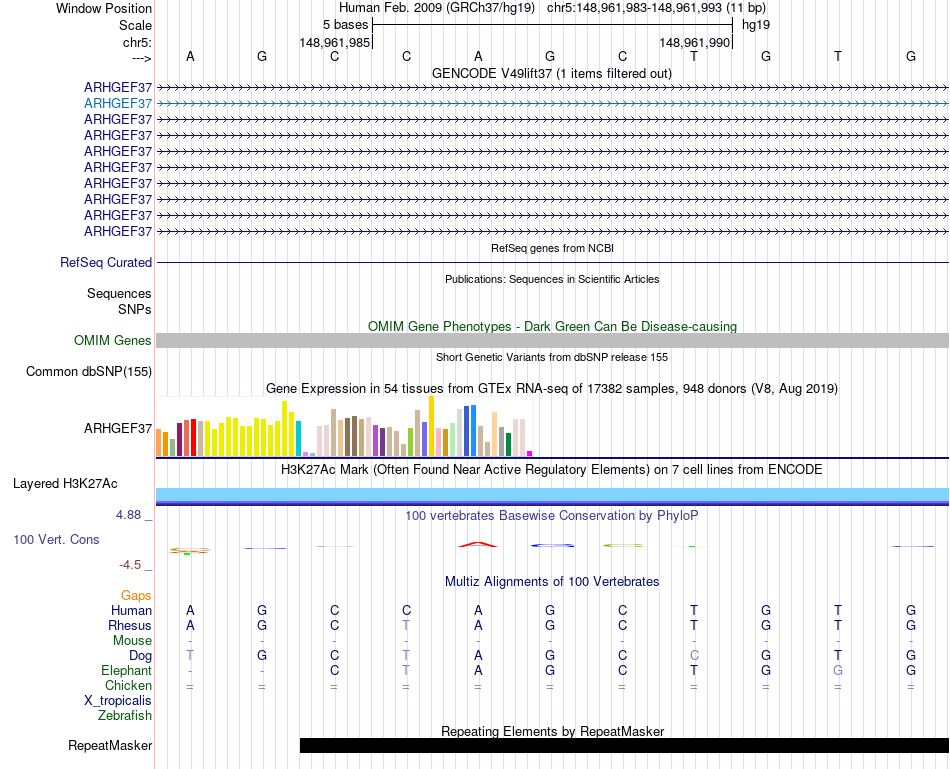Click the Scale track label

pos(135,25)
